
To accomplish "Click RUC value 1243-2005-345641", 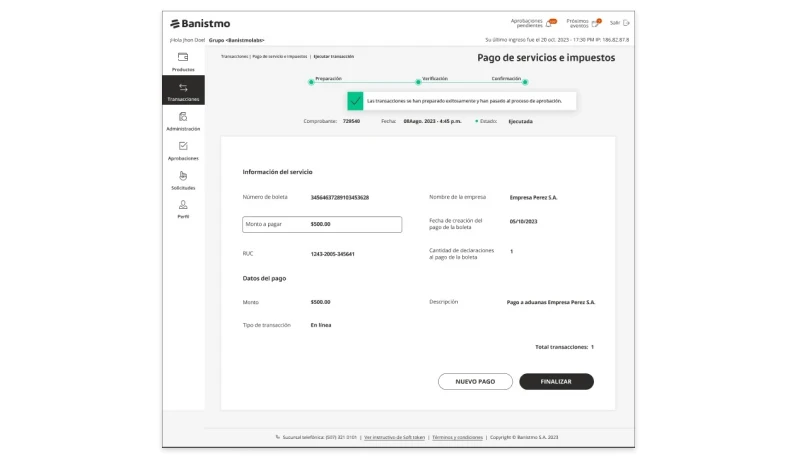I will 333,254.
